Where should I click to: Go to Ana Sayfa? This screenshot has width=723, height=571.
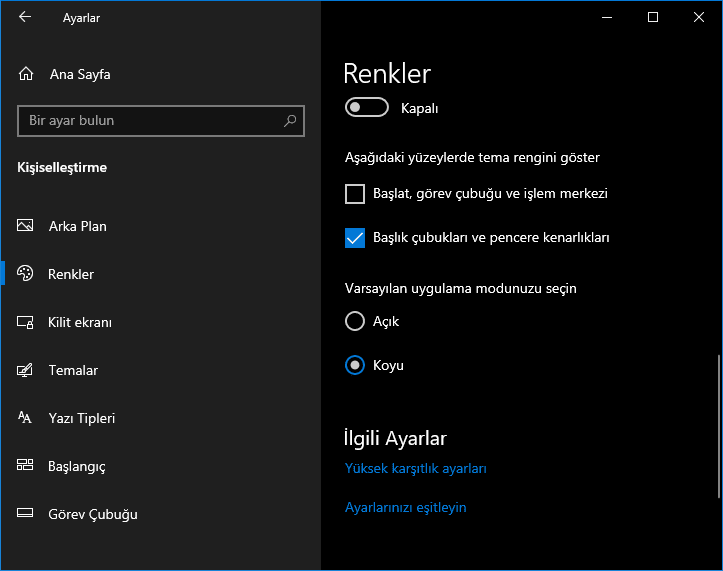[x=160, y=74]
